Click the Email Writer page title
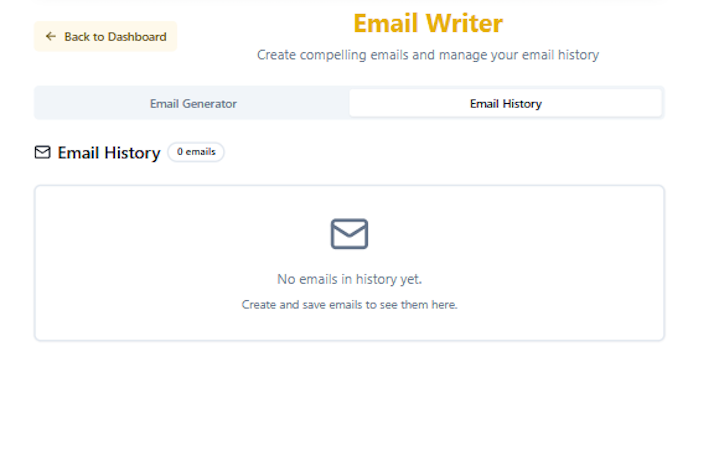This screenshot has width=715, height=450. tap(428, 23)
